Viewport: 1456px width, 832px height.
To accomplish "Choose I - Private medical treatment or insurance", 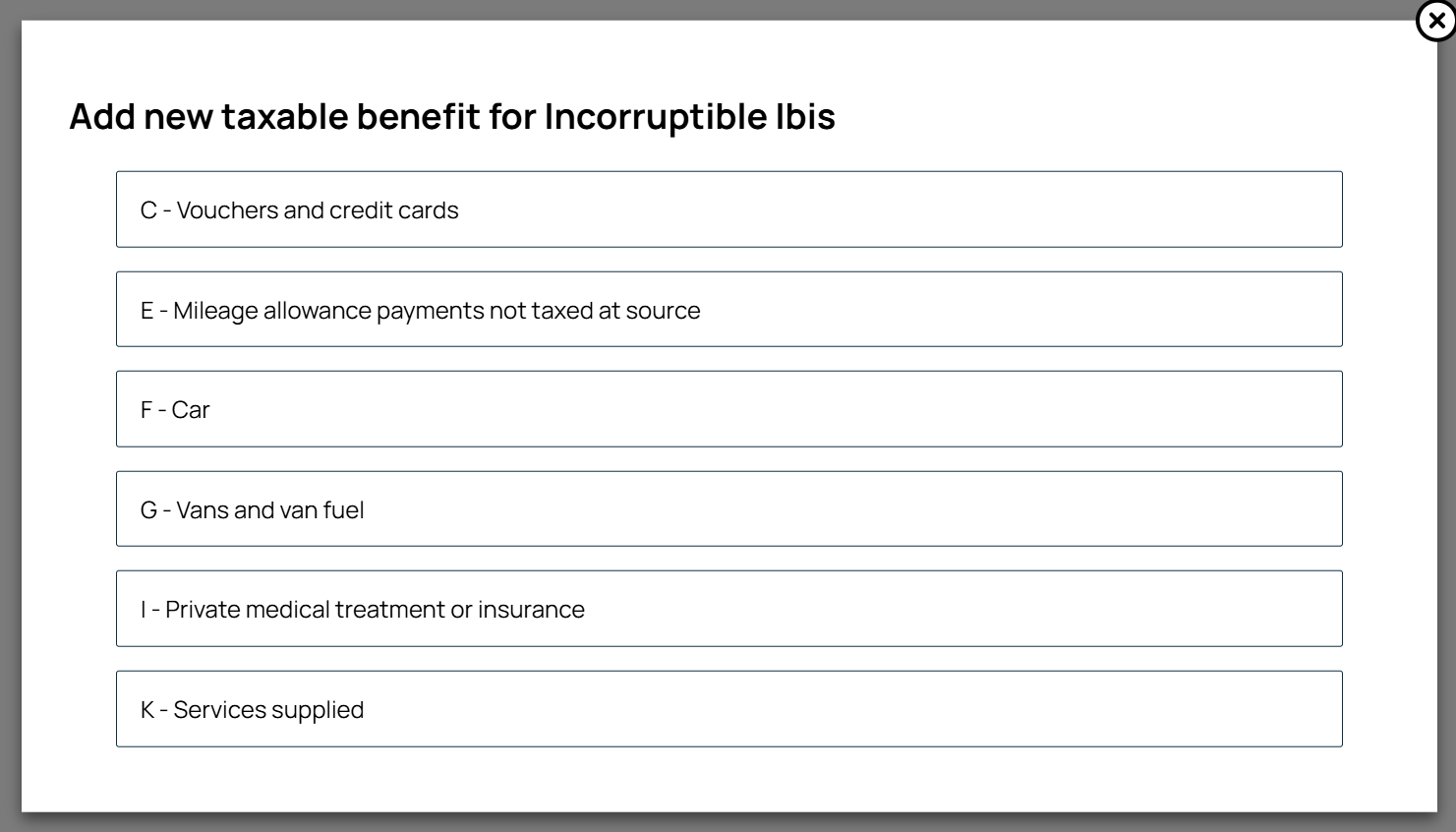I will pos(728,609).
